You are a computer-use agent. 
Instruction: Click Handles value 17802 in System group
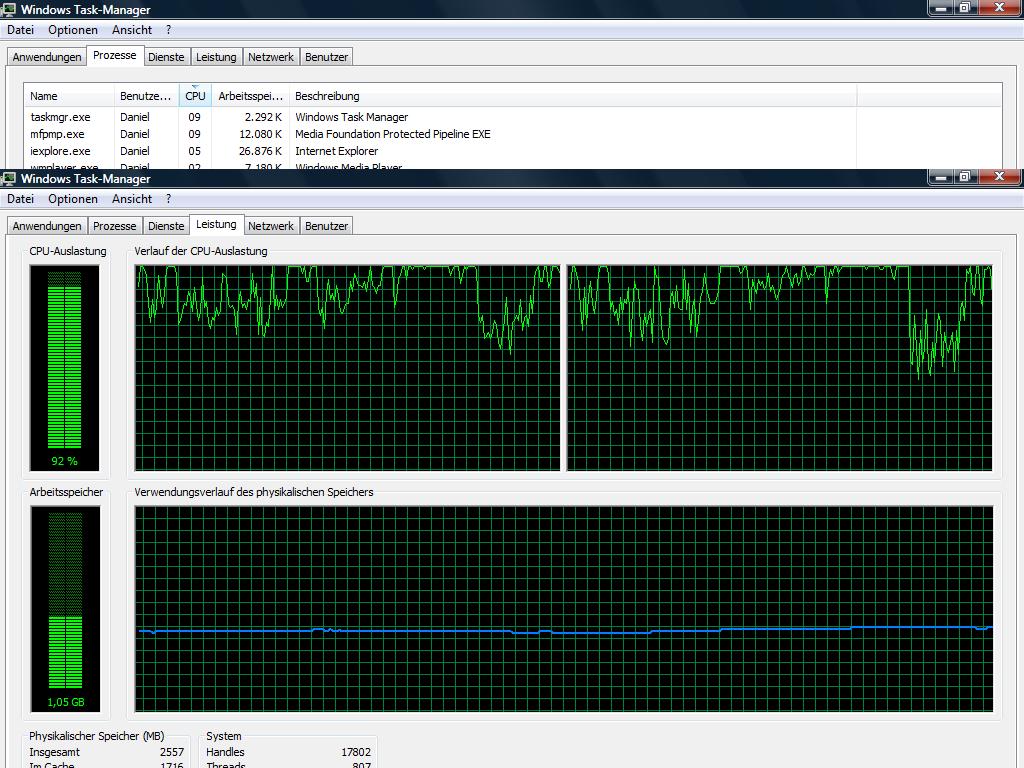[356, 752]
